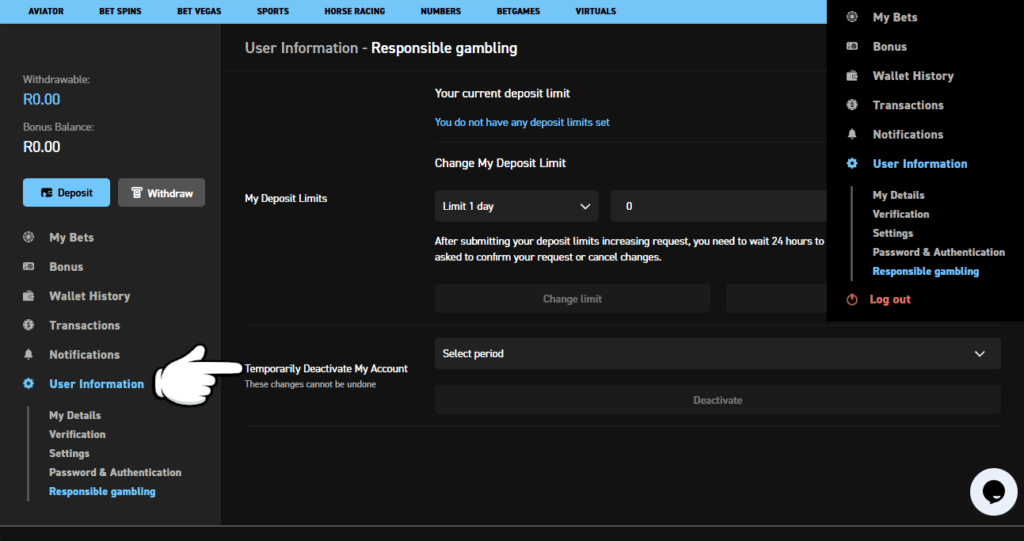
Task: Open Settings in right dropdown submenu
Action: (x=893, y=233)
